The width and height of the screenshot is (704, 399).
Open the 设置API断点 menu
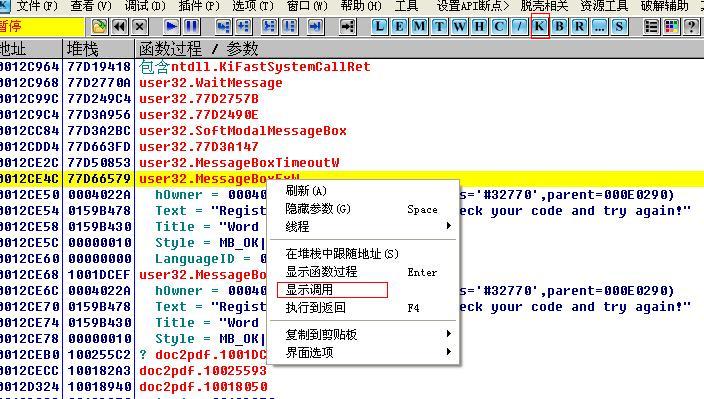(x=473, y=6)
